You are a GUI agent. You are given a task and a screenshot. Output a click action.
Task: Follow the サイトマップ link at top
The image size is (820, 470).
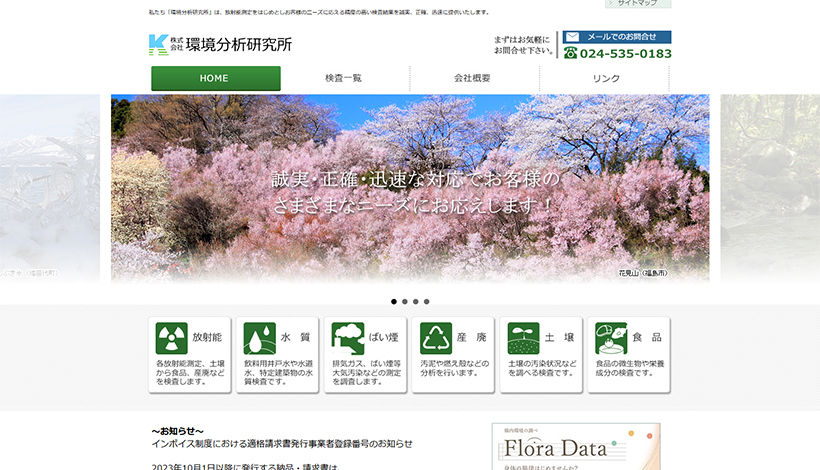click(x=637, y=3)
